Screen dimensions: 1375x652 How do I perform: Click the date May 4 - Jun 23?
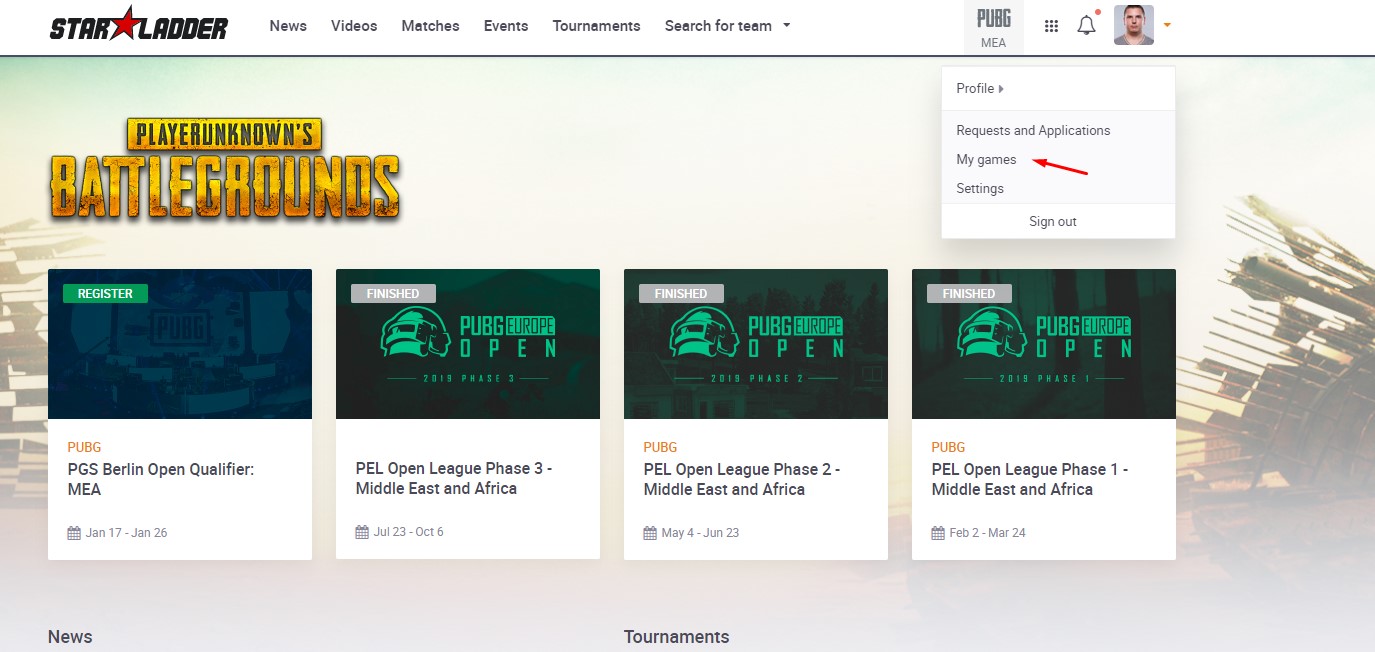pyautogui.click(x=701, y=533)
